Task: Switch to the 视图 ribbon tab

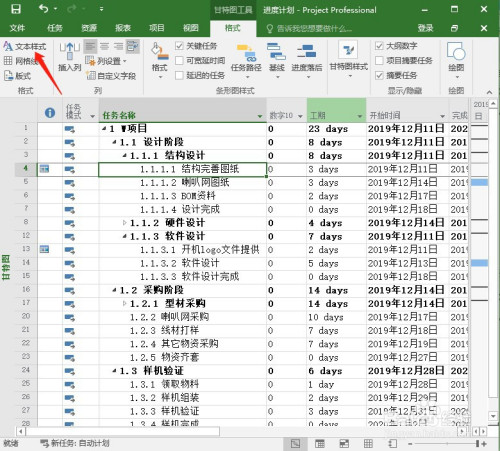Action: pos(191,28)
